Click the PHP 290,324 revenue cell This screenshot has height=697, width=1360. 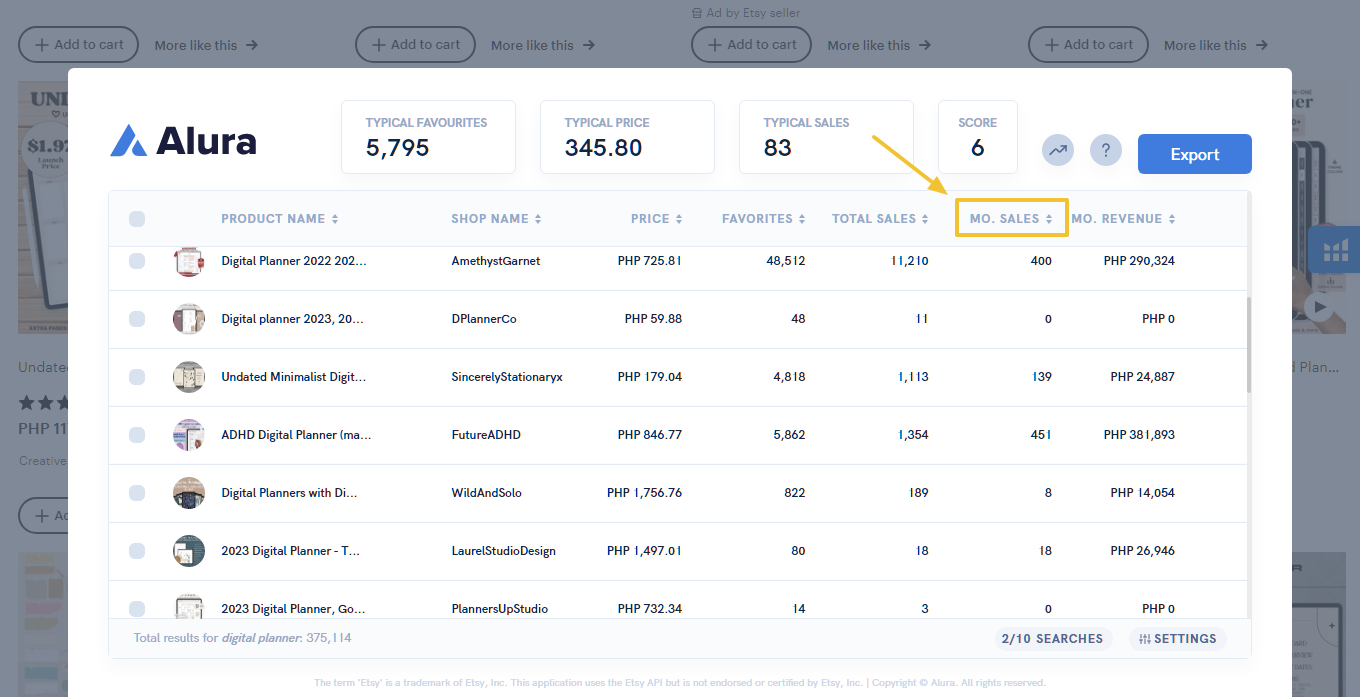pyautogui.click(x=1139, y=261)
